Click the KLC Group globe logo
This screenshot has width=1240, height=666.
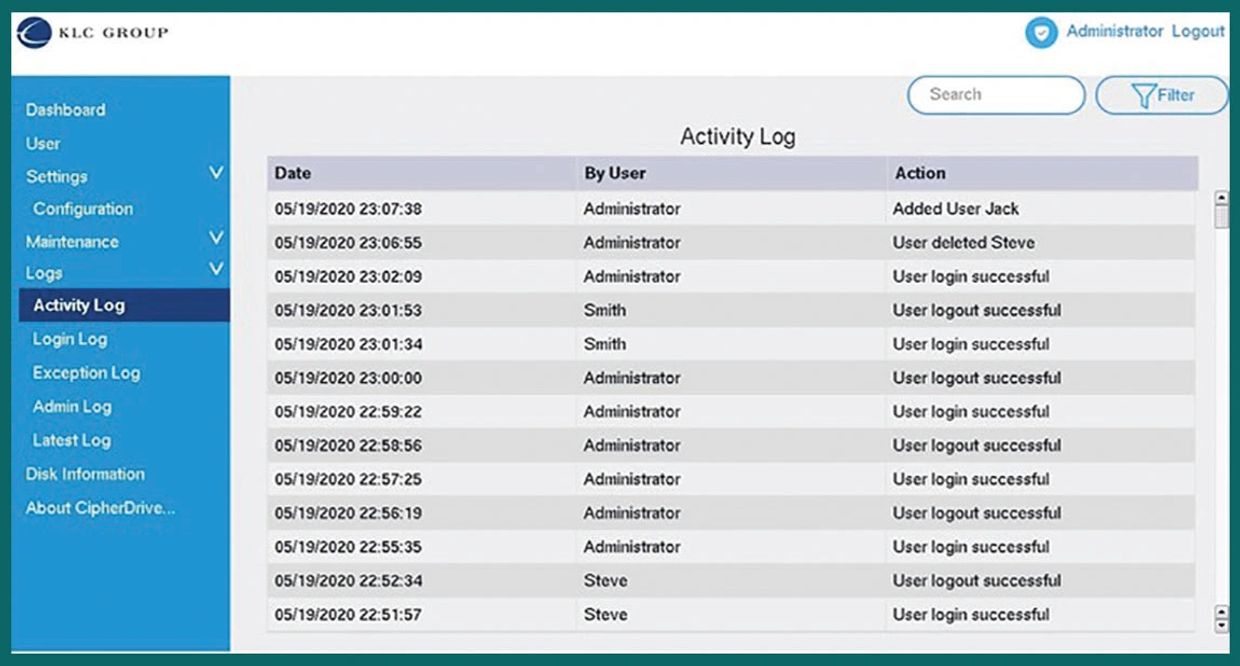[x=36, y=33]
